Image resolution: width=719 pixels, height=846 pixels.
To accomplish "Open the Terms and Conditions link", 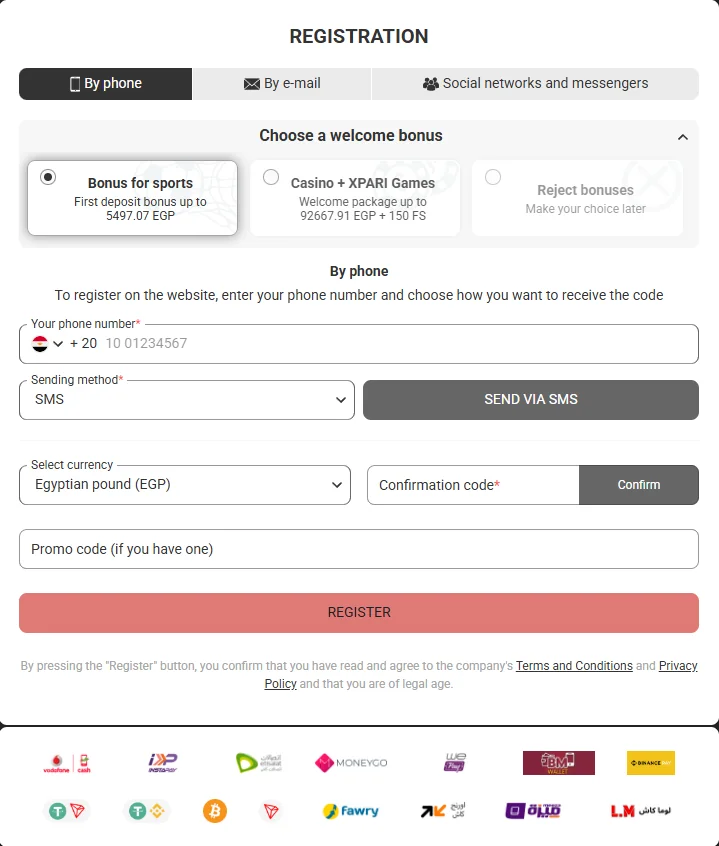I will click(574, 666).
